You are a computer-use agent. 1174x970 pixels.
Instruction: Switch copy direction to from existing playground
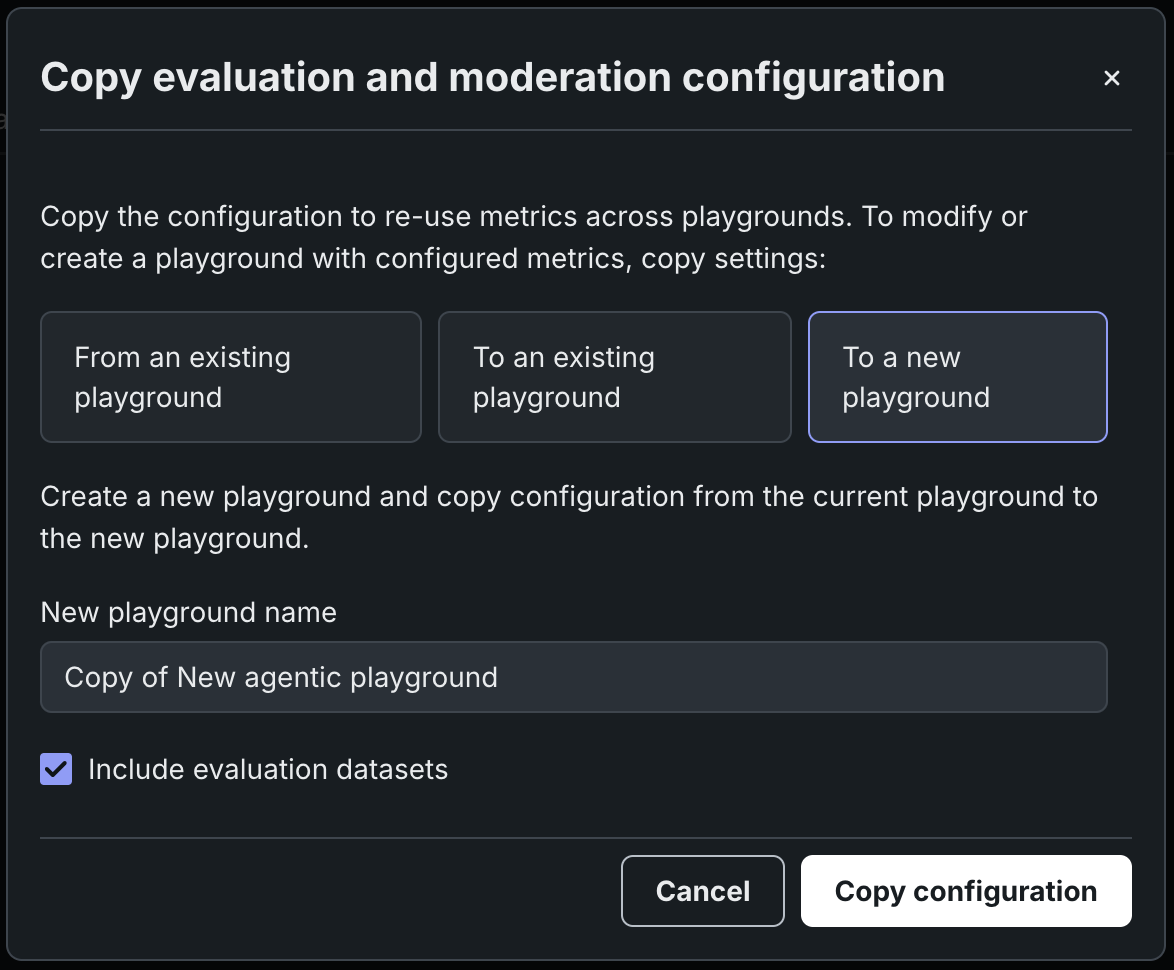pyautogui.click(x=230, y=377)
